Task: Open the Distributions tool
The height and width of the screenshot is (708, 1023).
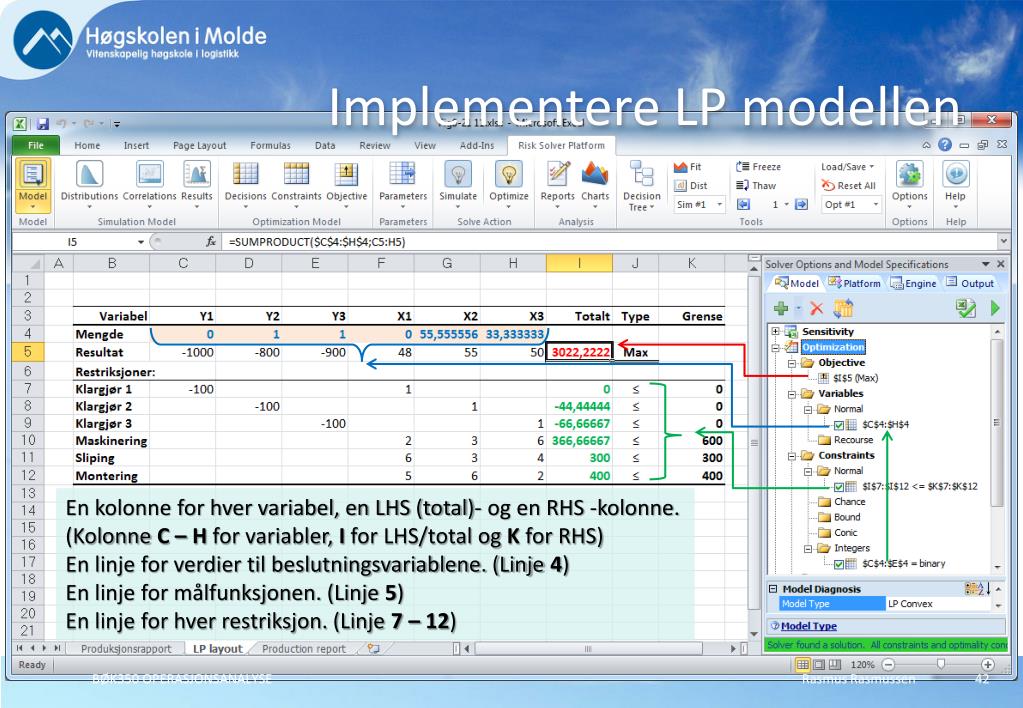Action: point(89,183)
